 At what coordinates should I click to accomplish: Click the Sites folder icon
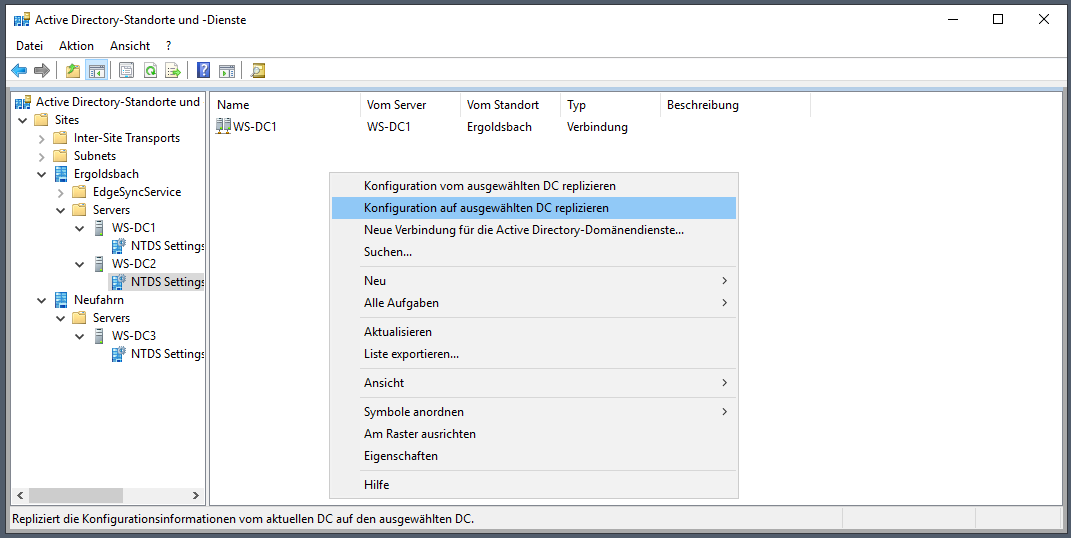(41, 119)
